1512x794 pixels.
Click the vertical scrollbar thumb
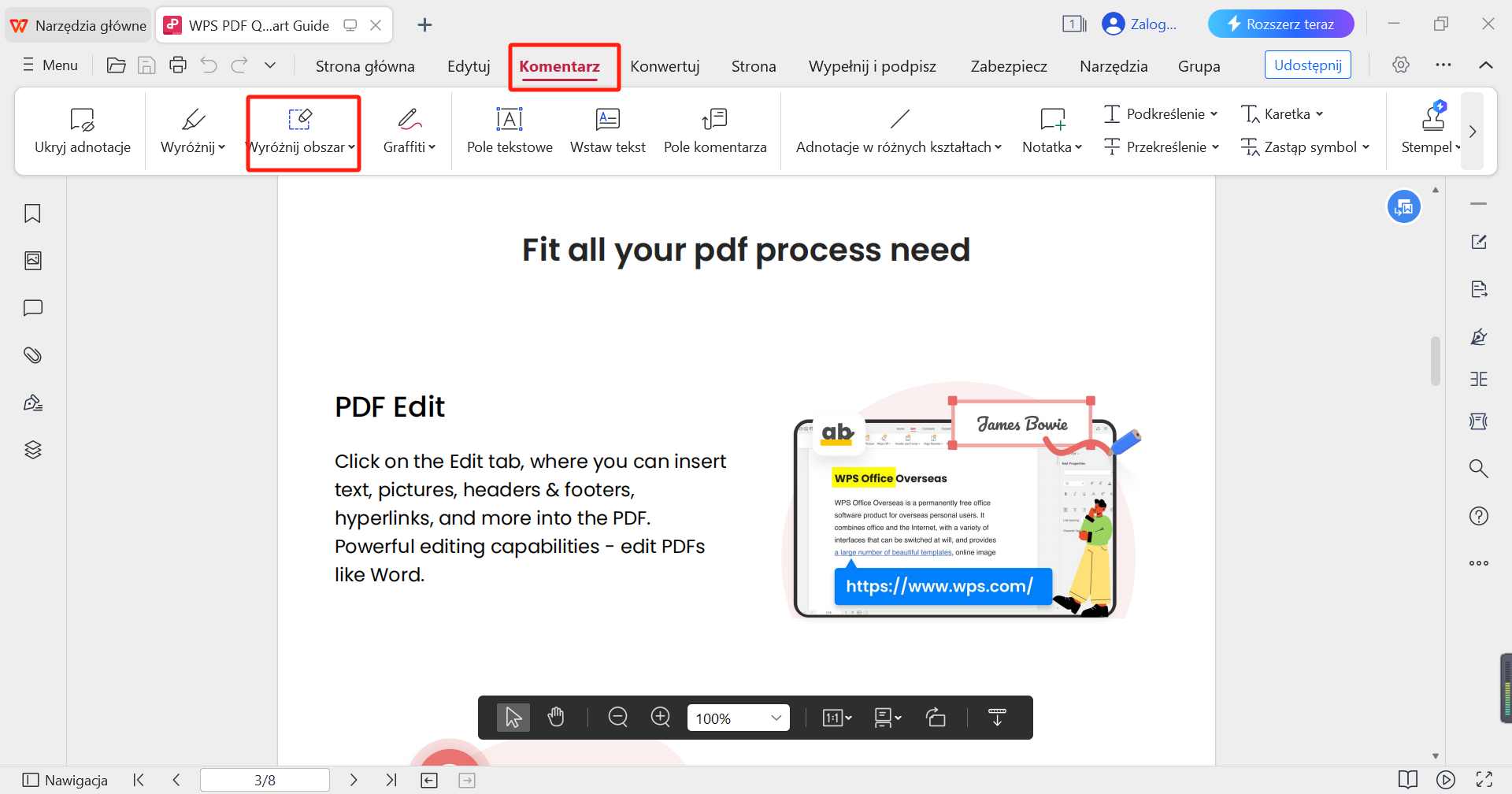point(1435,361)
